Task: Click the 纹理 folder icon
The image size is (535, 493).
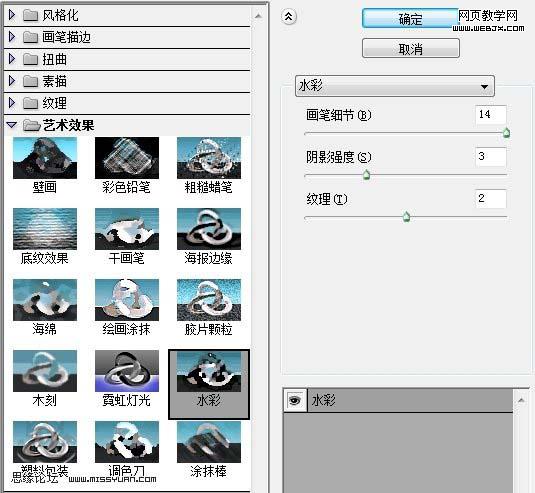Action: coord(30,103)
